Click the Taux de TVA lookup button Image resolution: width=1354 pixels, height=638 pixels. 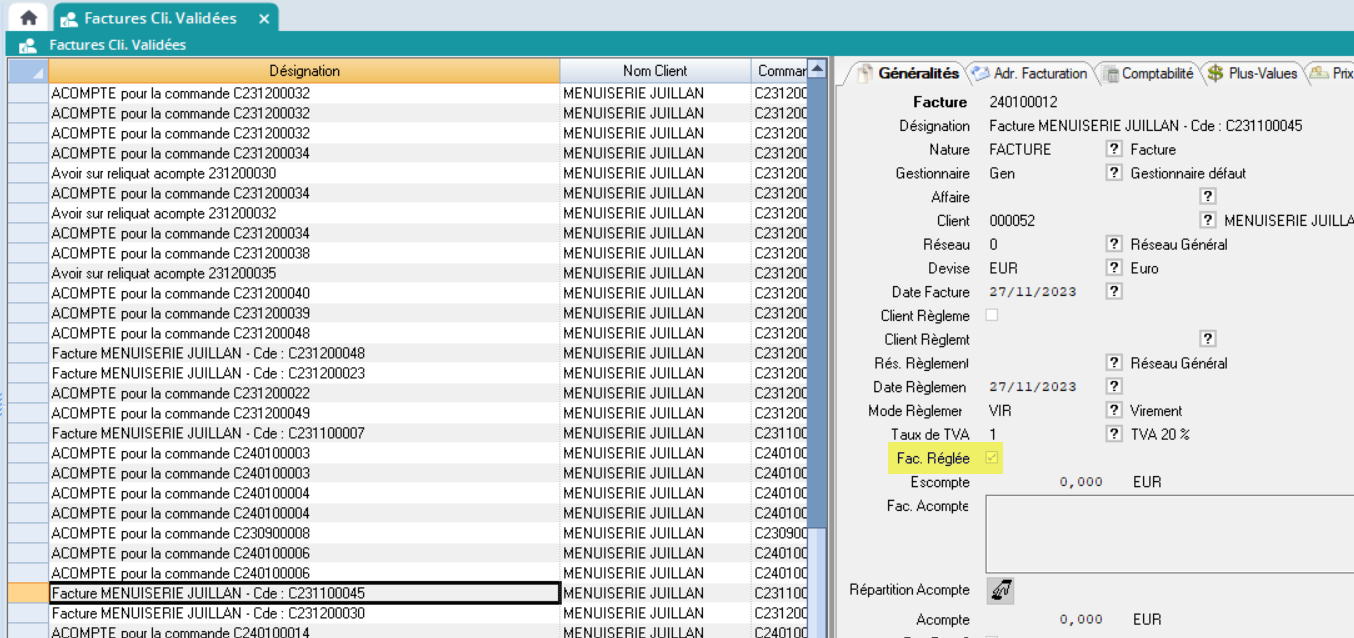(1114, 434)
